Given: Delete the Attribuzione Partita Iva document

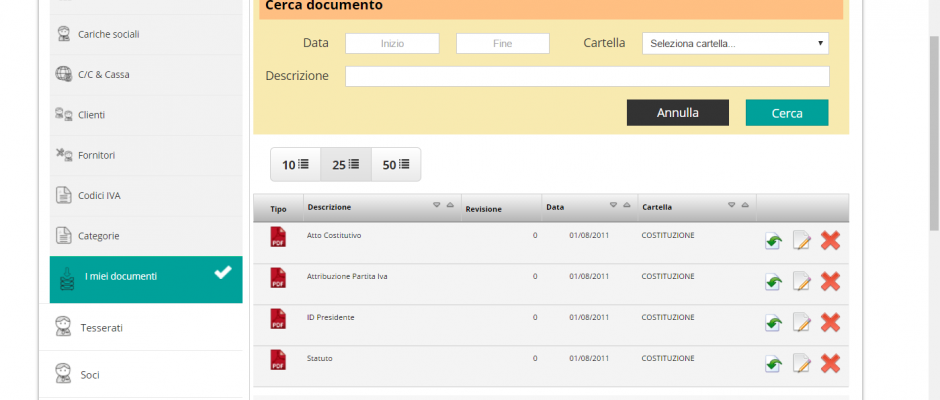Looking at the screenshot, I should tap(830, 281).
